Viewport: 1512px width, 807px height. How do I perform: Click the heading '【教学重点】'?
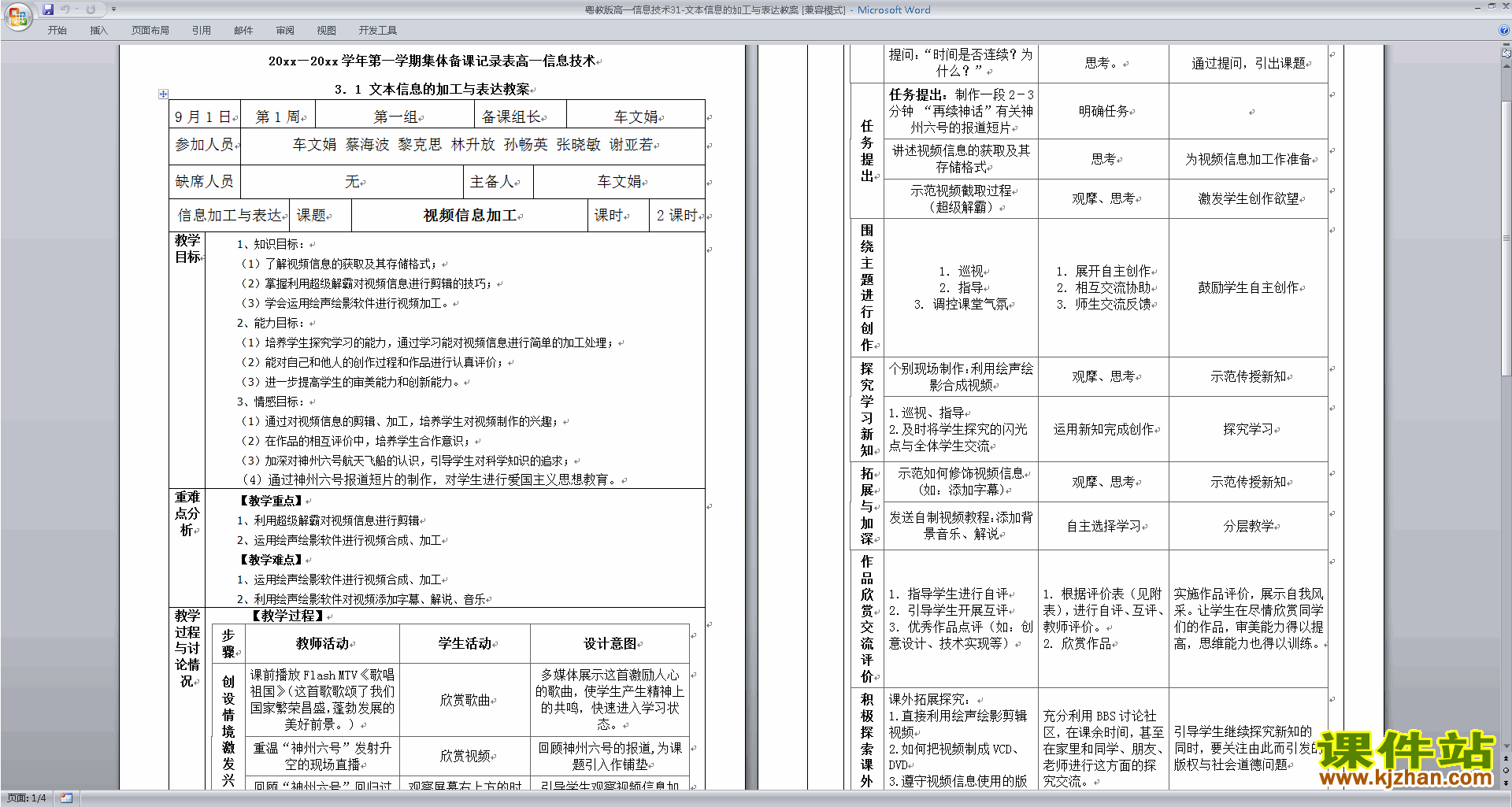(x=272, y=501)
